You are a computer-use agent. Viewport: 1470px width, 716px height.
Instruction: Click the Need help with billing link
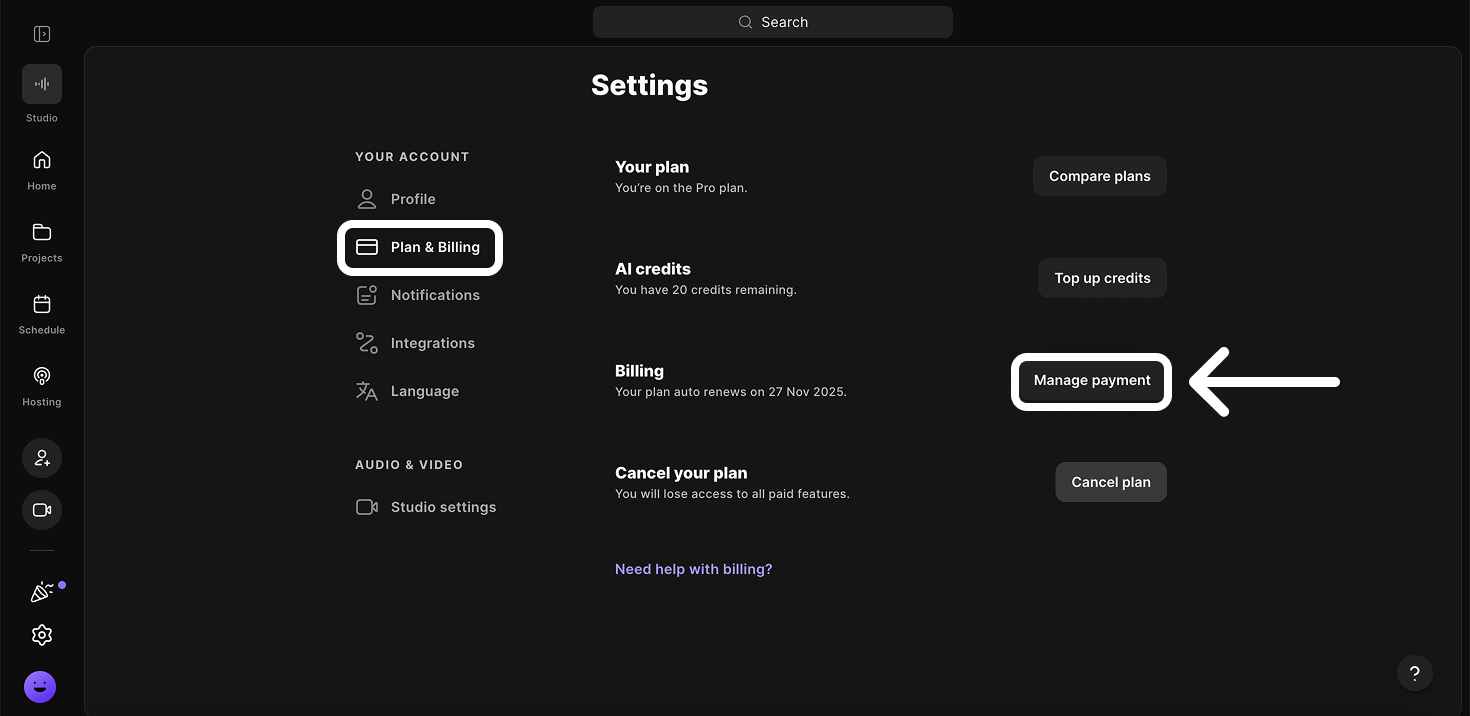[x=693, y=569]
